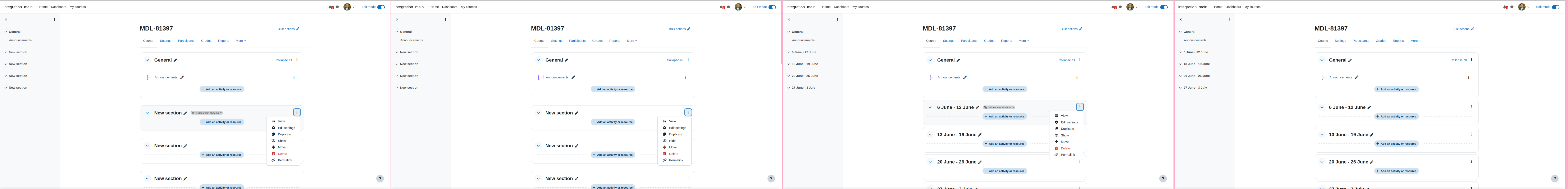Collapse General section chevron in first panel
The image size is (1568, 189).
tap(147, 60)
